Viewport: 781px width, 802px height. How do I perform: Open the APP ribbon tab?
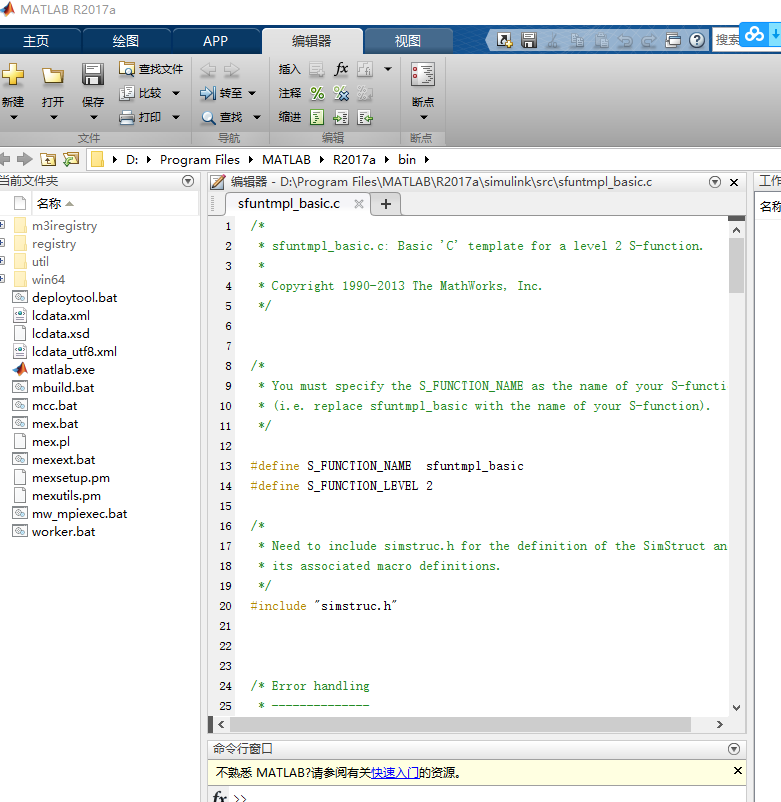tap(215, 41)
